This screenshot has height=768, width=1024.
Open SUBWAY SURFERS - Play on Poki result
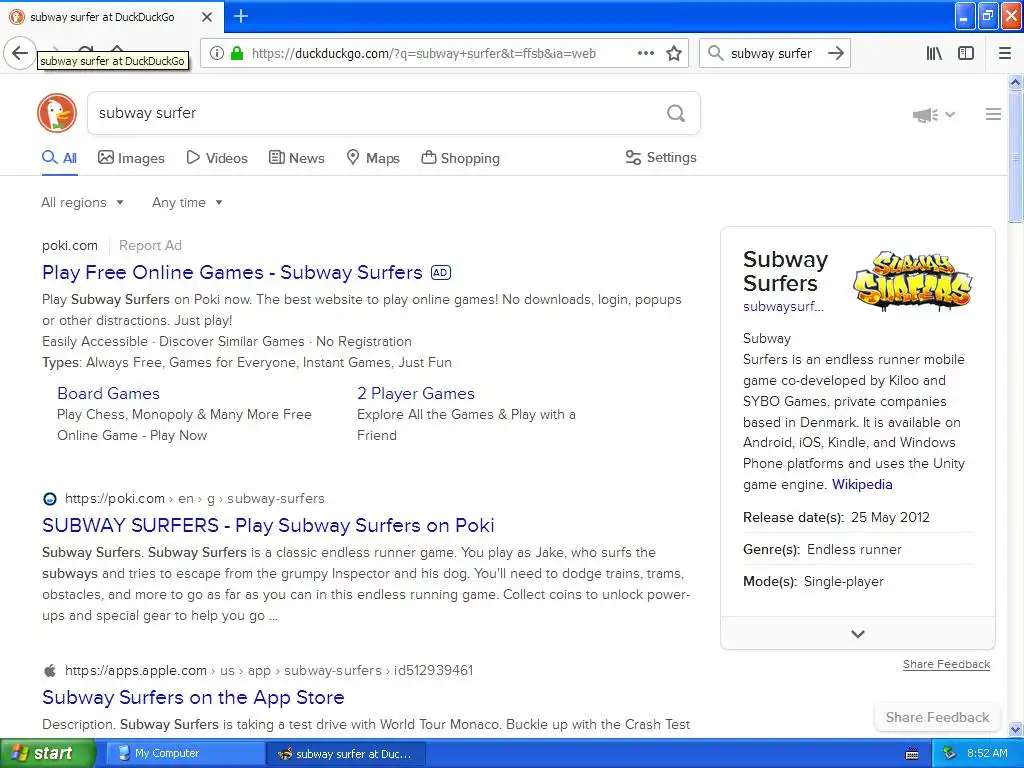[268, 526]
